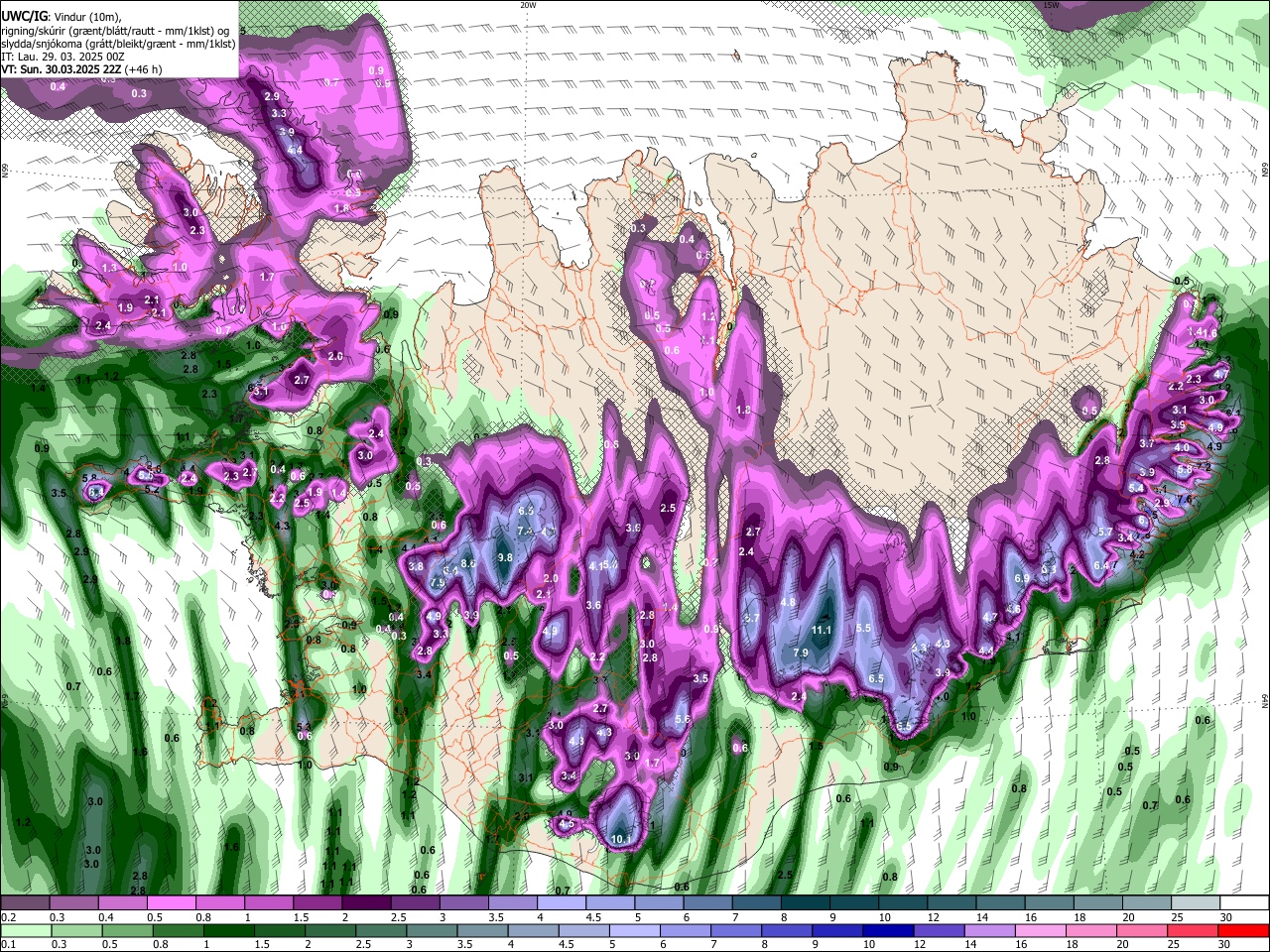Click the 3.8 value on the map
This screenshot has width=1270, height=952.
416,566
